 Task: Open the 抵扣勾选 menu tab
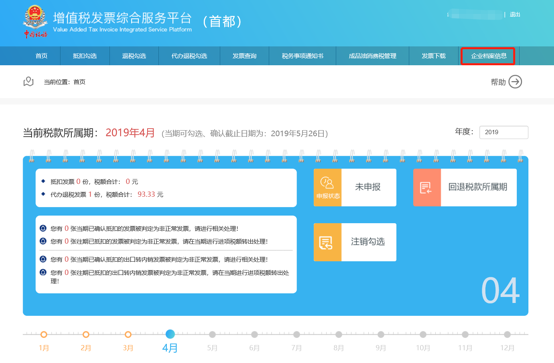(x=85, y=56)
